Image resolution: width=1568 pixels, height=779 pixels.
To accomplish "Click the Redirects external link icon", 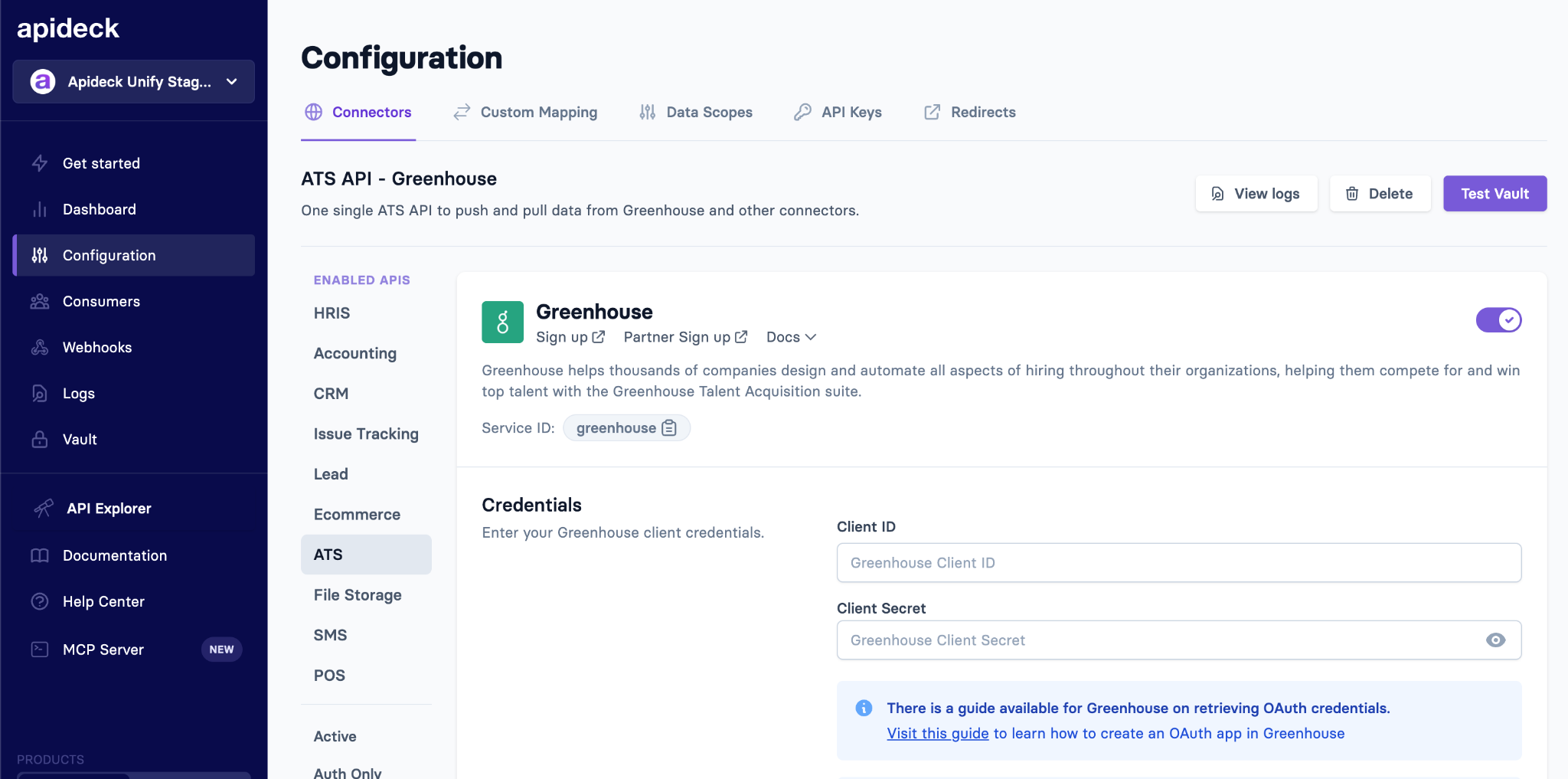I will [x=933, y=112].
